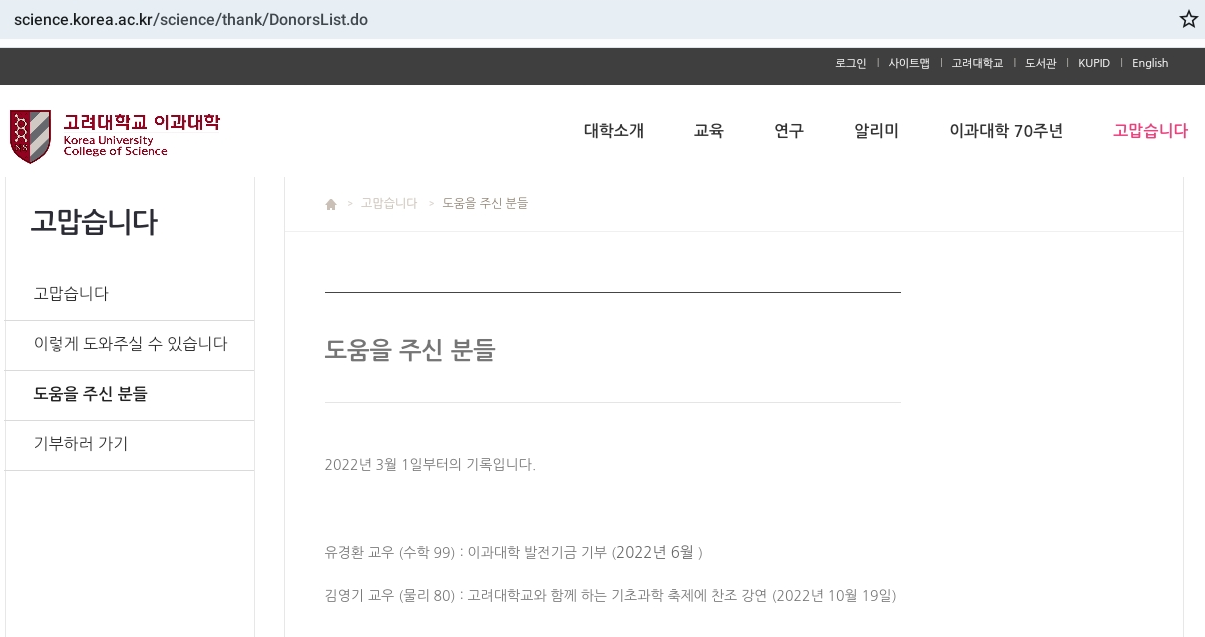Click the Korea University College of Science logo
1205x637 pixels.
114,135
